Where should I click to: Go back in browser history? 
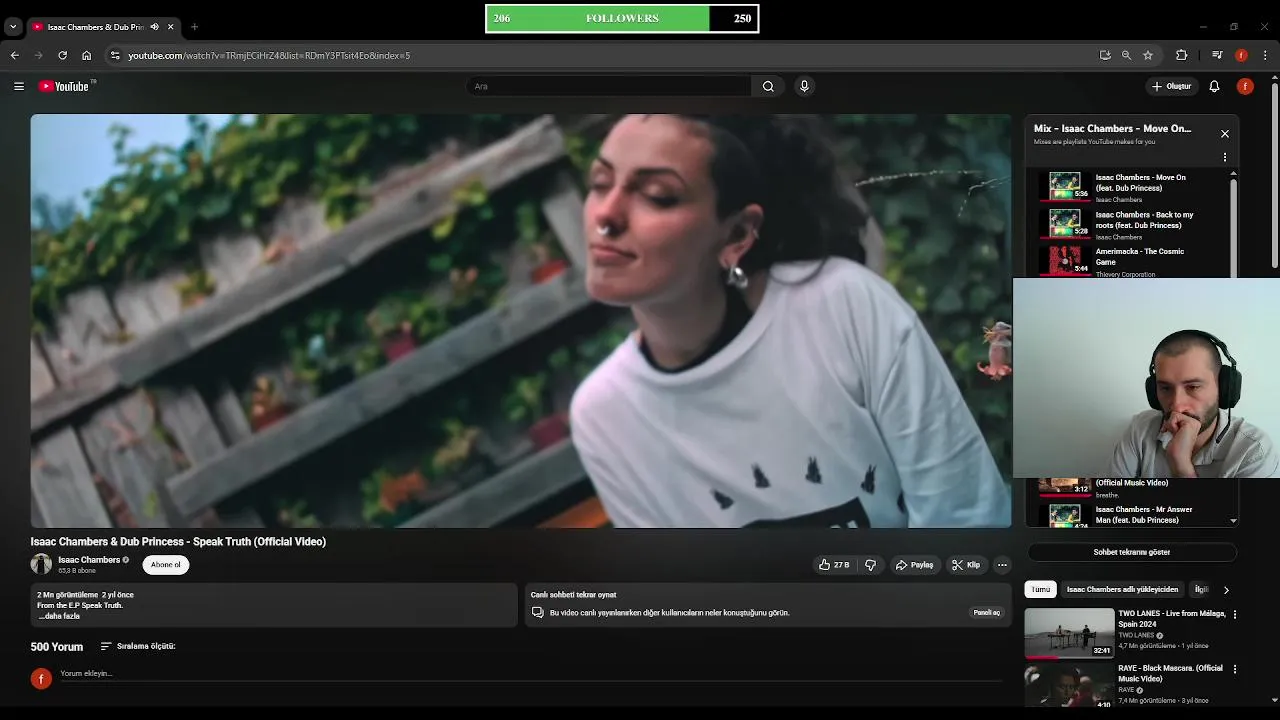click(x=15, y=55)
